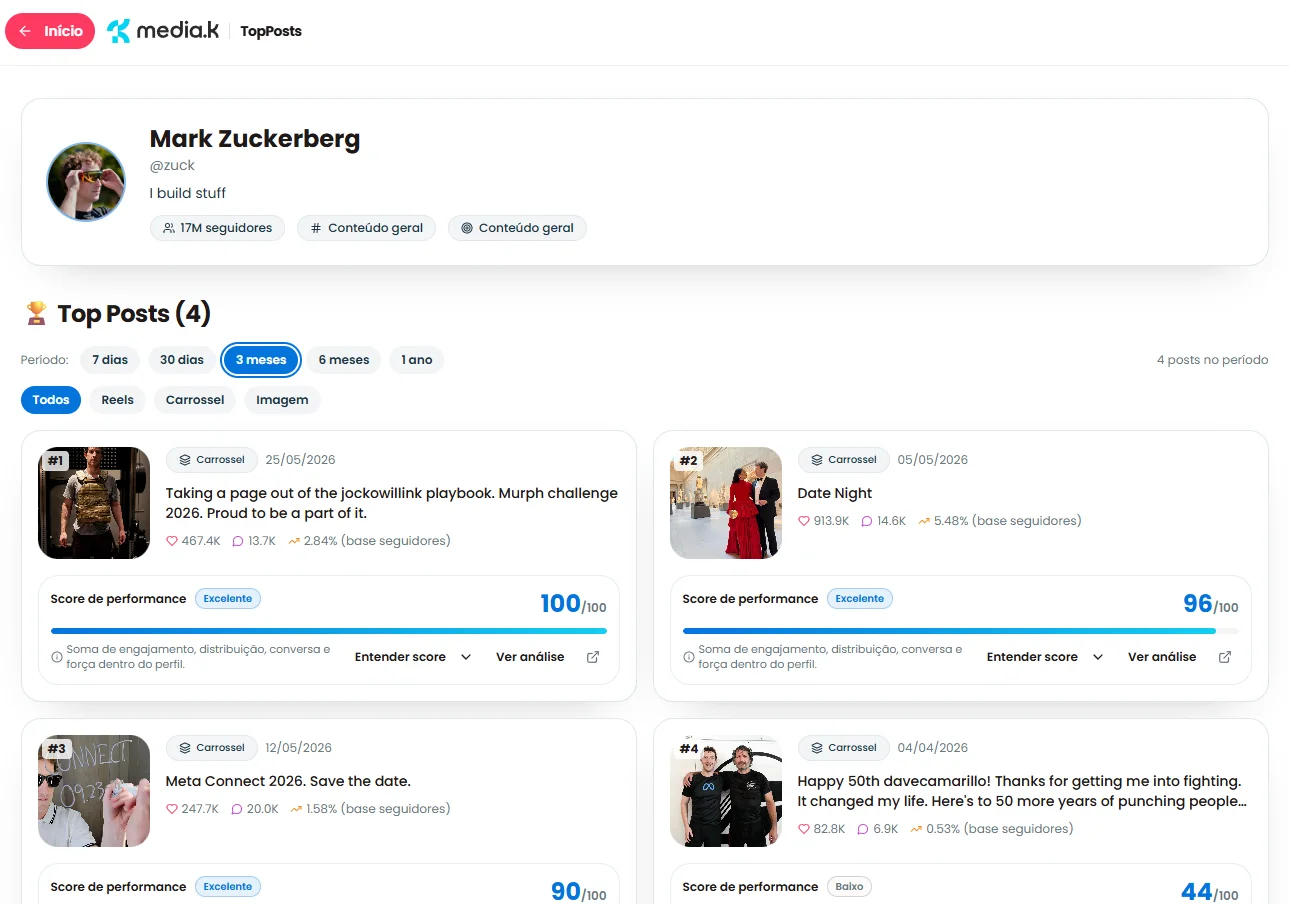Open Ver análise for the Murph challenge post
Viewport: 1289px width, 904px height.
click(x=547, y=657)
